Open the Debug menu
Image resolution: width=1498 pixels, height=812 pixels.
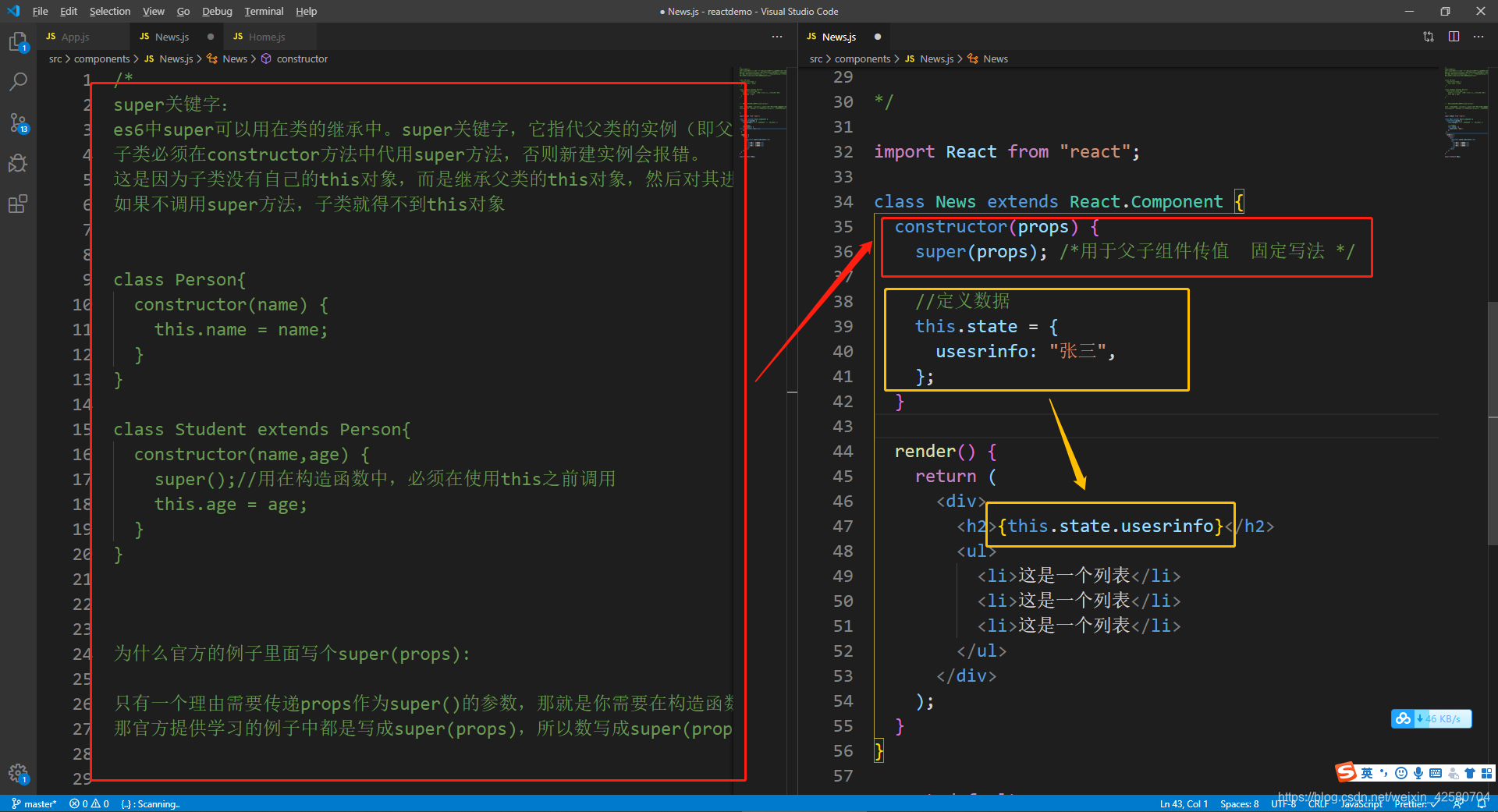(217, 11)
